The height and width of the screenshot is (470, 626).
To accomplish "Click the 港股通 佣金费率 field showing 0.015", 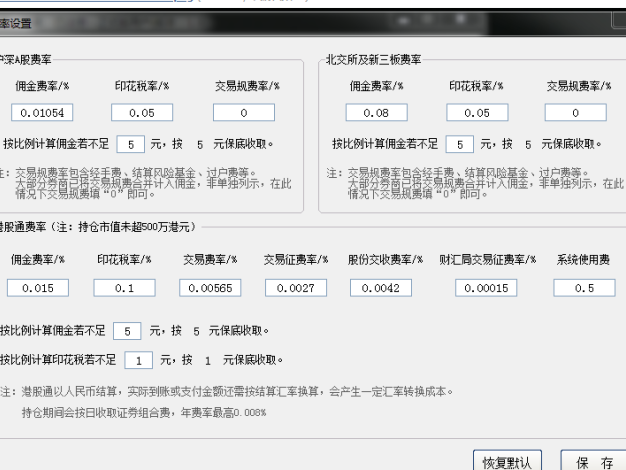I will [x=38, y=288].
